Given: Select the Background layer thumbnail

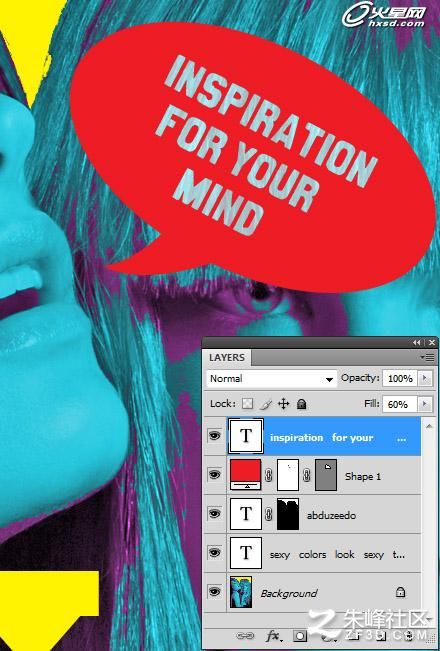Looking at the screenshot, I should pos(241,592).
